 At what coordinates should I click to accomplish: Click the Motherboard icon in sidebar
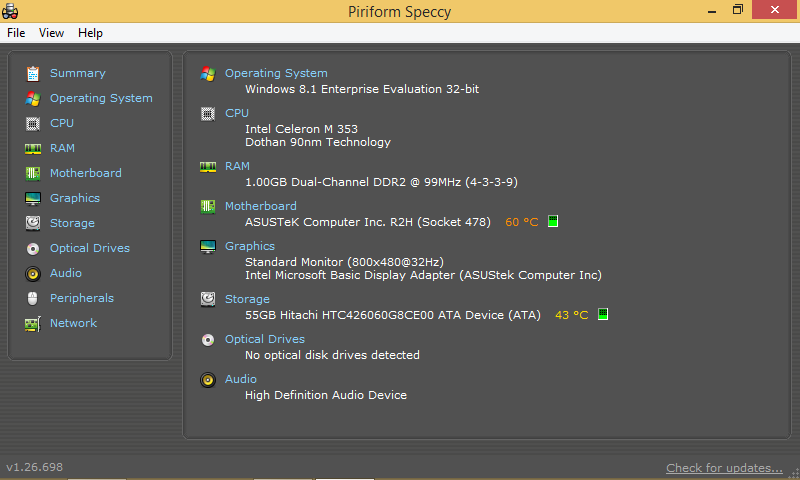coord(33,173)
